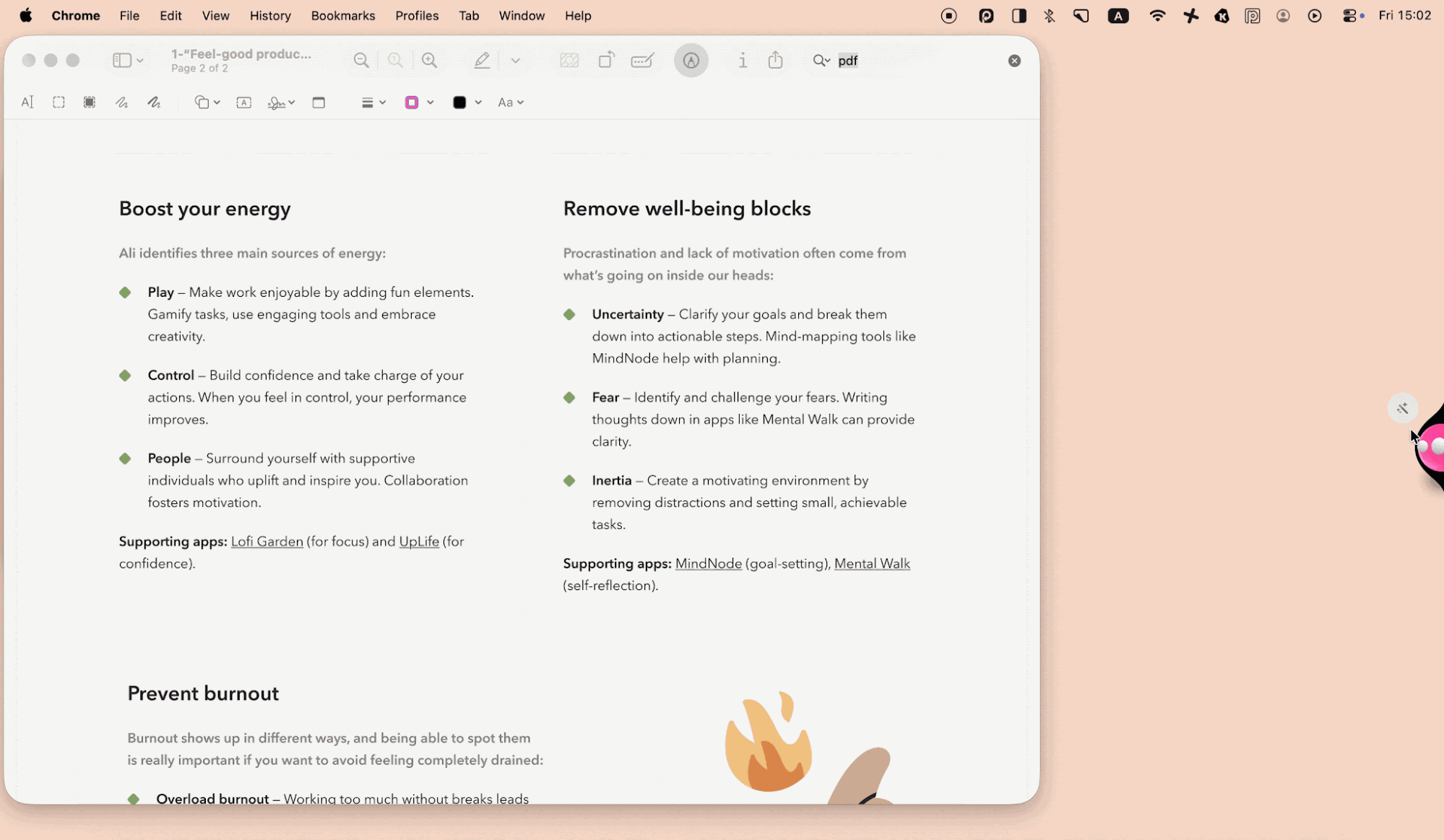Click the zoom out magnifier icon
Viewport: 1444px width, 840px height.
(361, 61)
